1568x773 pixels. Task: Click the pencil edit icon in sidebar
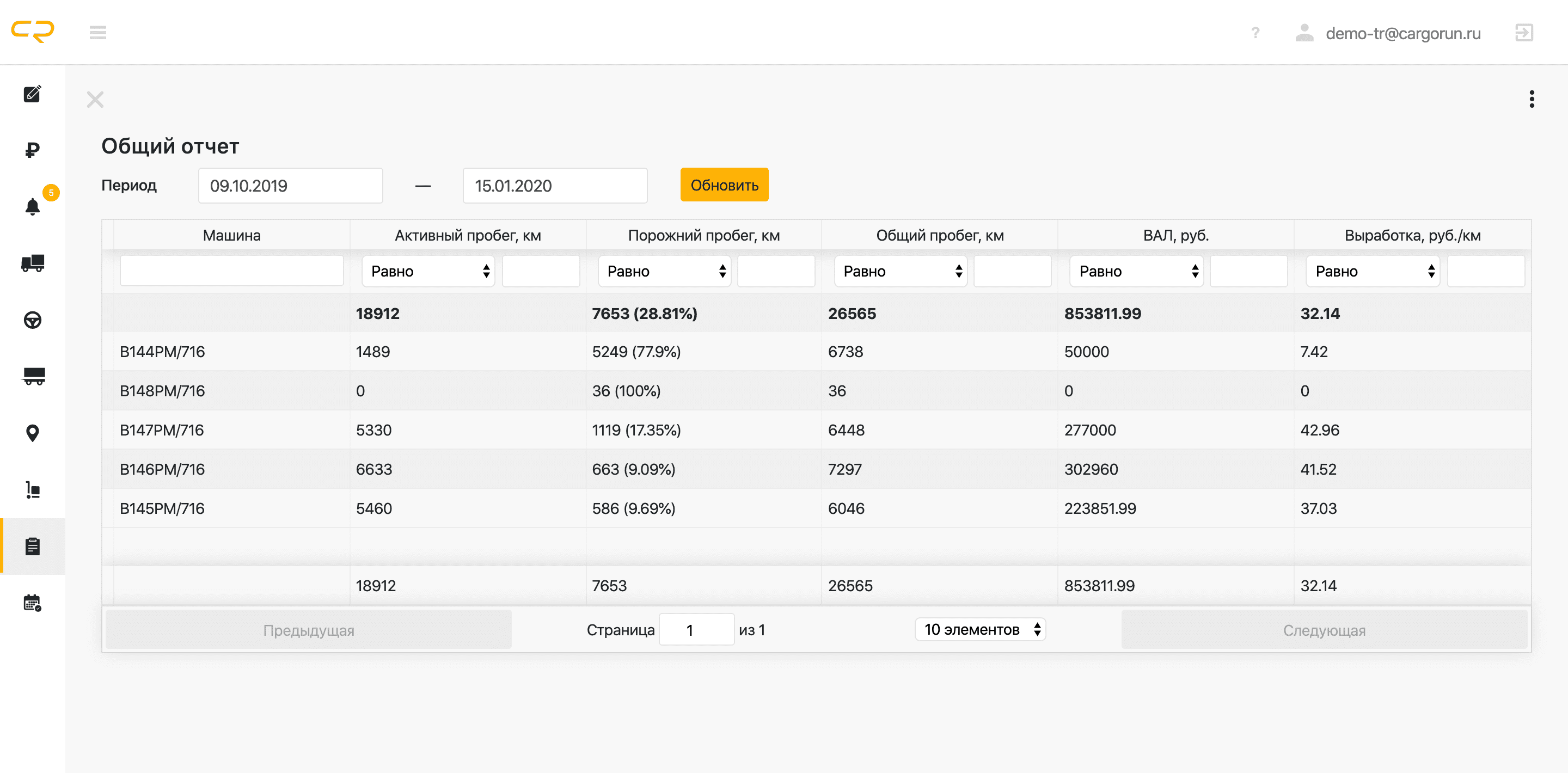tap(32, 94)
